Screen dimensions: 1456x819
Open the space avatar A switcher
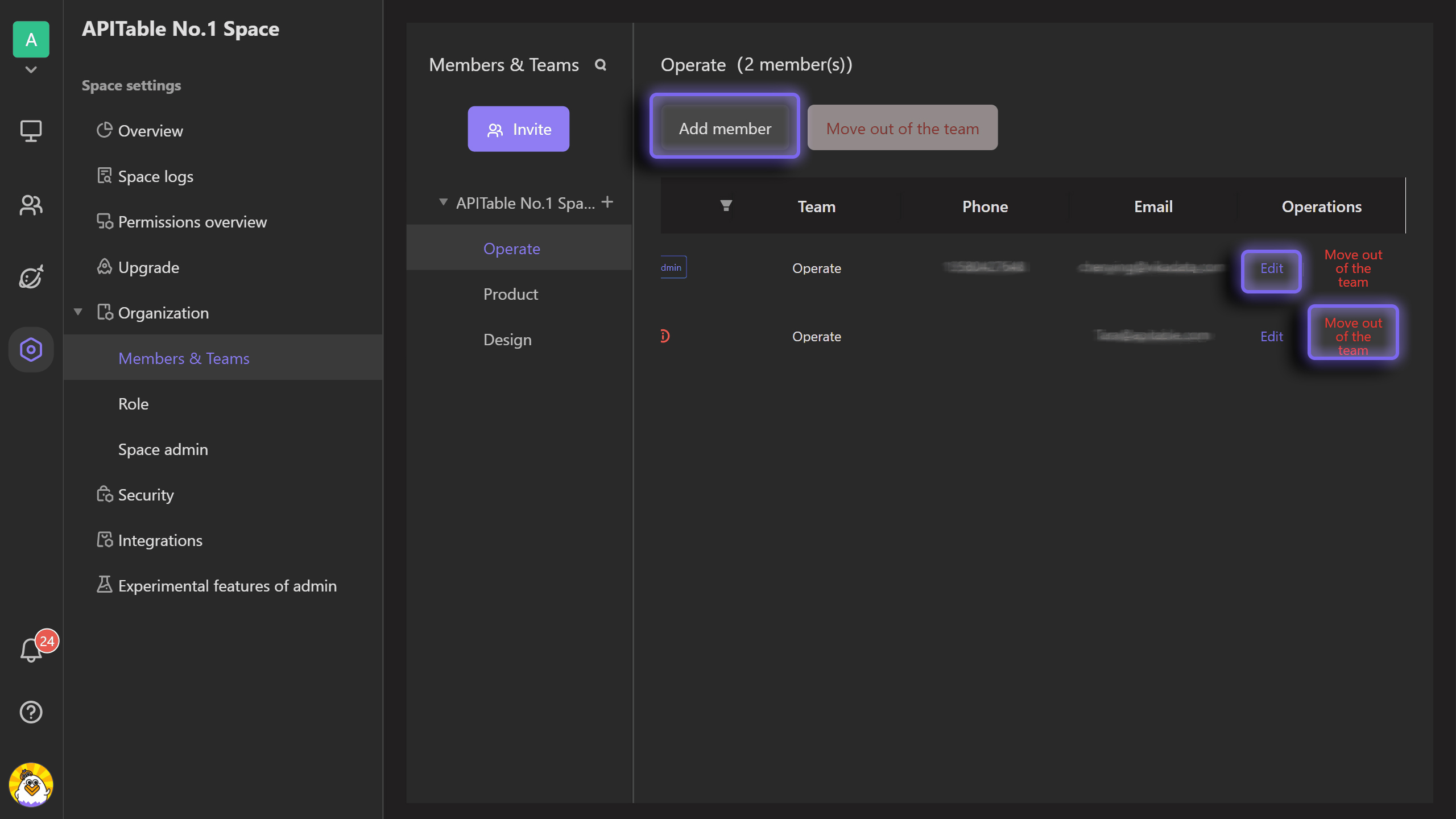pos(31,39)
